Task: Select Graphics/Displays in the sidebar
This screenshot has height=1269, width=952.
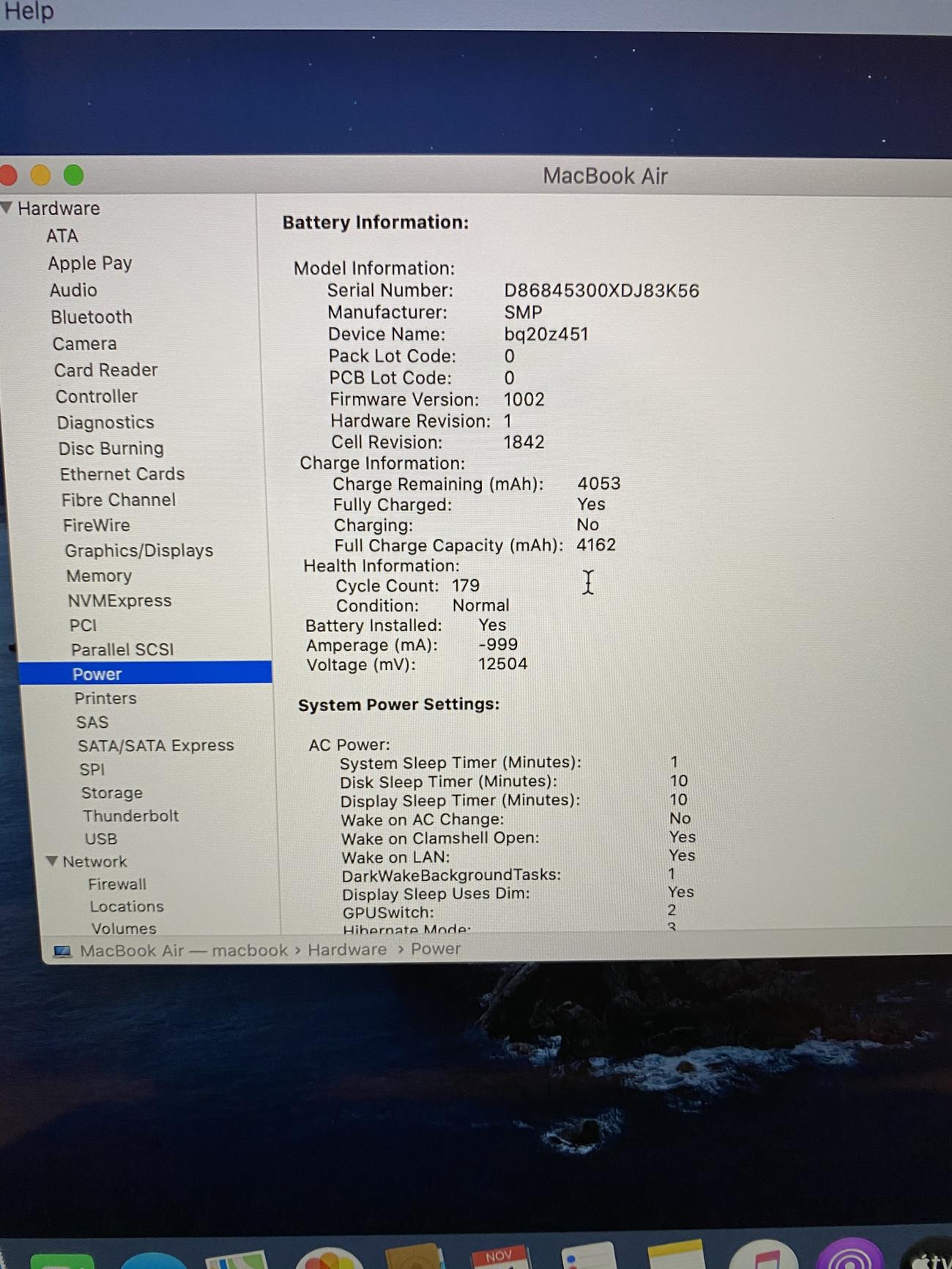Action: pyautogui.click(x=138, y=551)
